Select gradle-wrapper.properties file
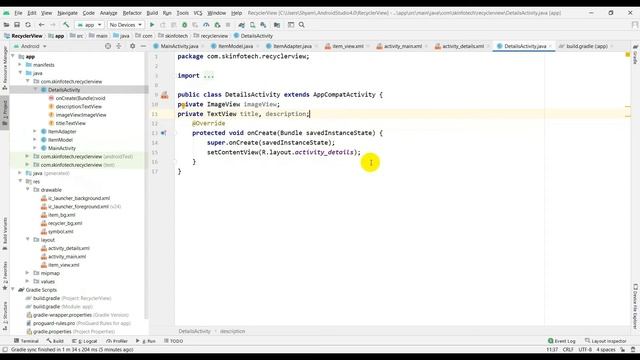 pos(78,315)
